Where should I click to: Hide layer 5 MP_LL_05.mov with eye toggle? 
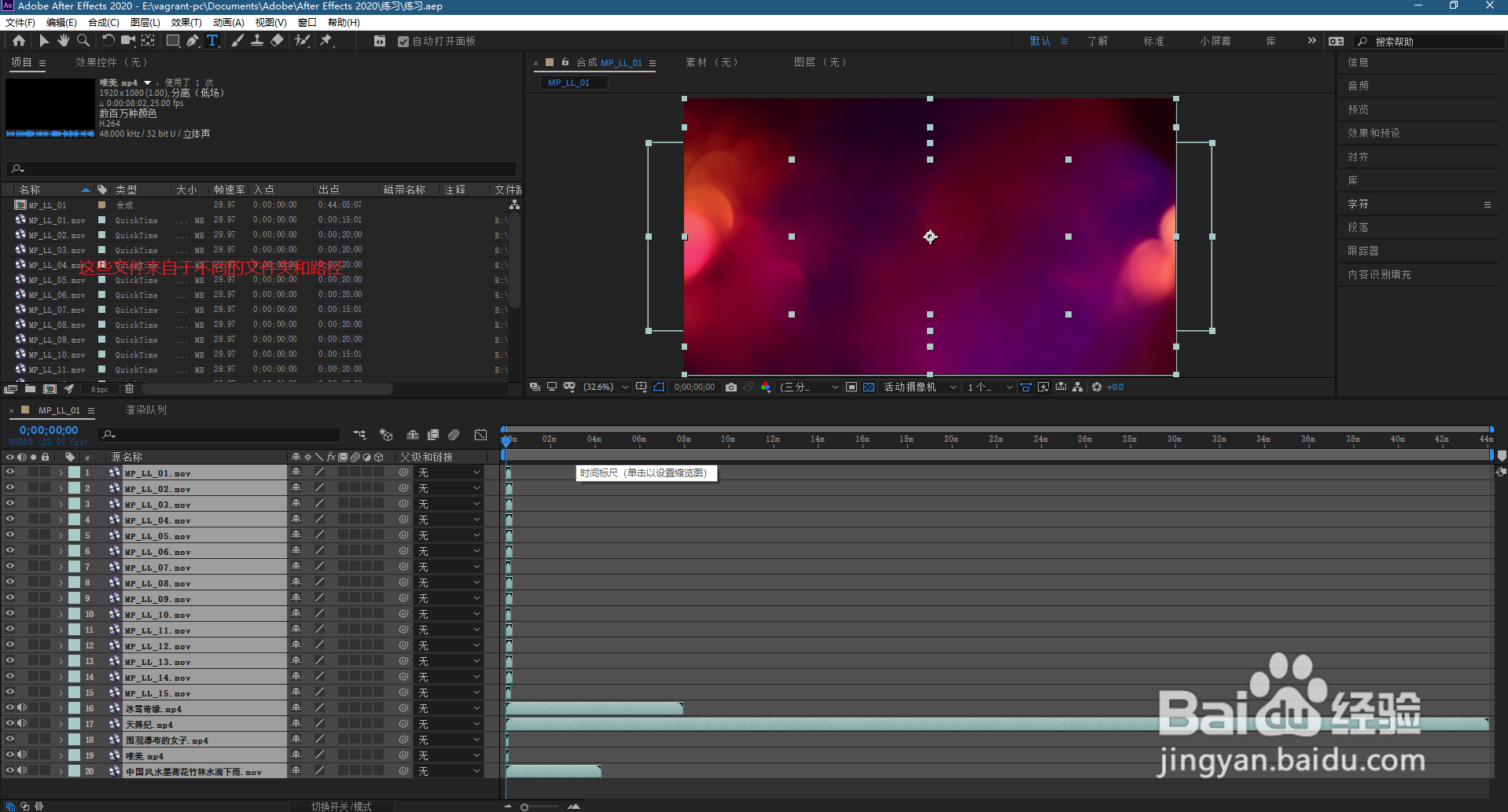(x=10, y=535)
